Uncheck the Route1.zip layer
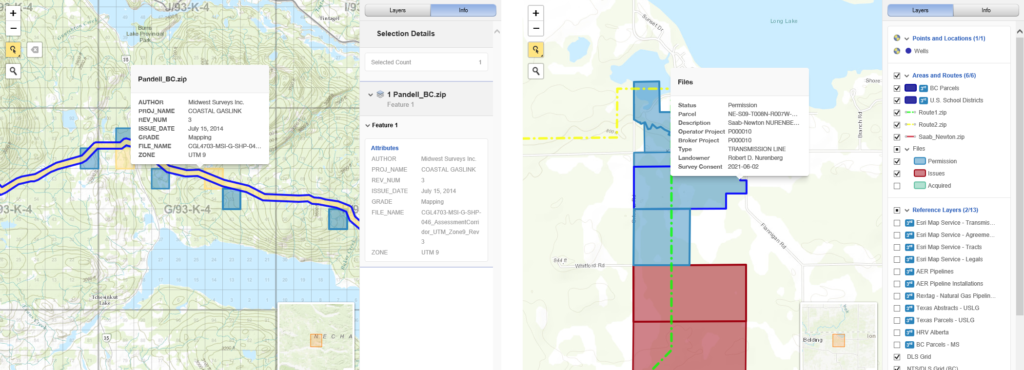 (x=897, y=112)
